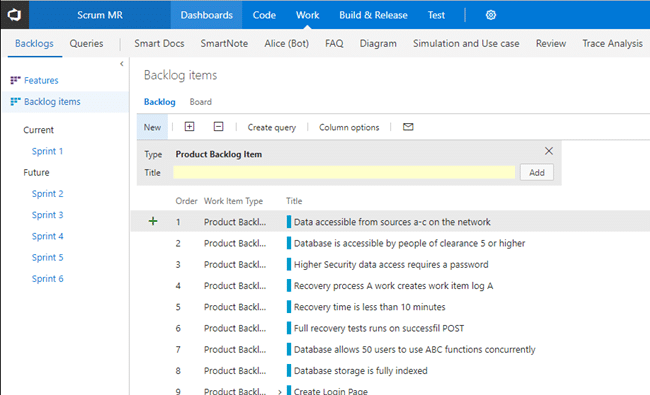Open the Work hub menu
The height and width of the screenshot is (395, 650).
pyautogui.click(x=307, y=15)
